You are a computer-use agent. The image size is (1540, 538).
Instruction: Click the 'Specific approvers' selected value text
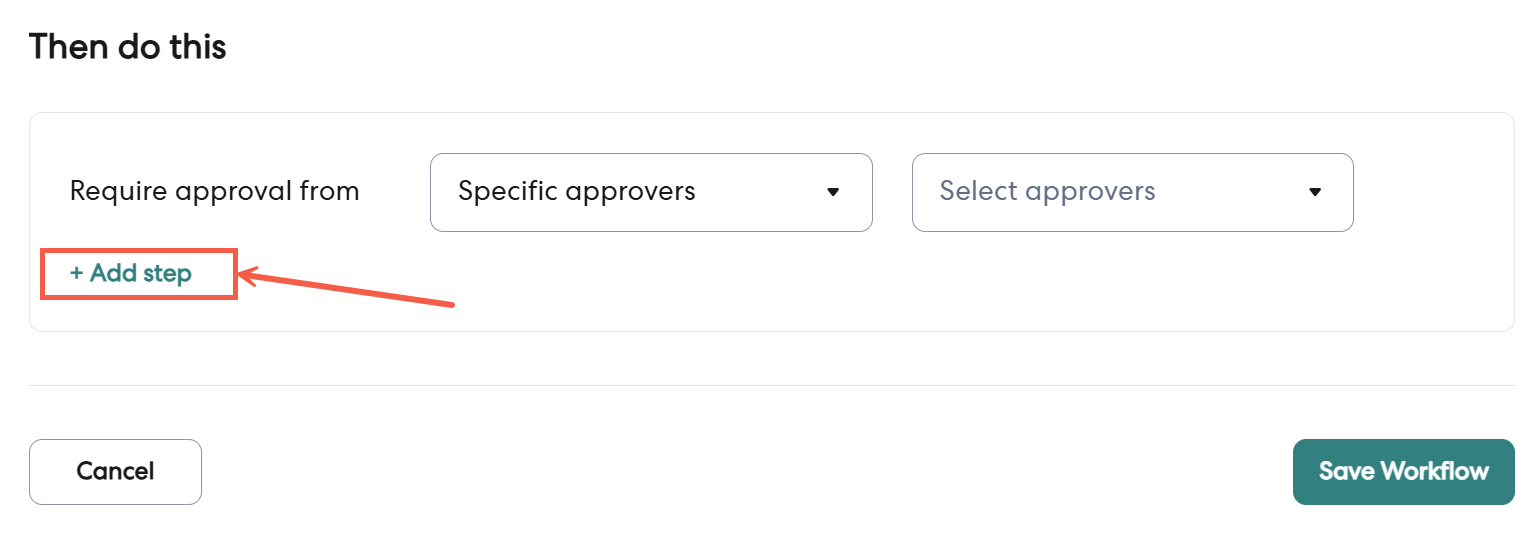click(576, 191)
